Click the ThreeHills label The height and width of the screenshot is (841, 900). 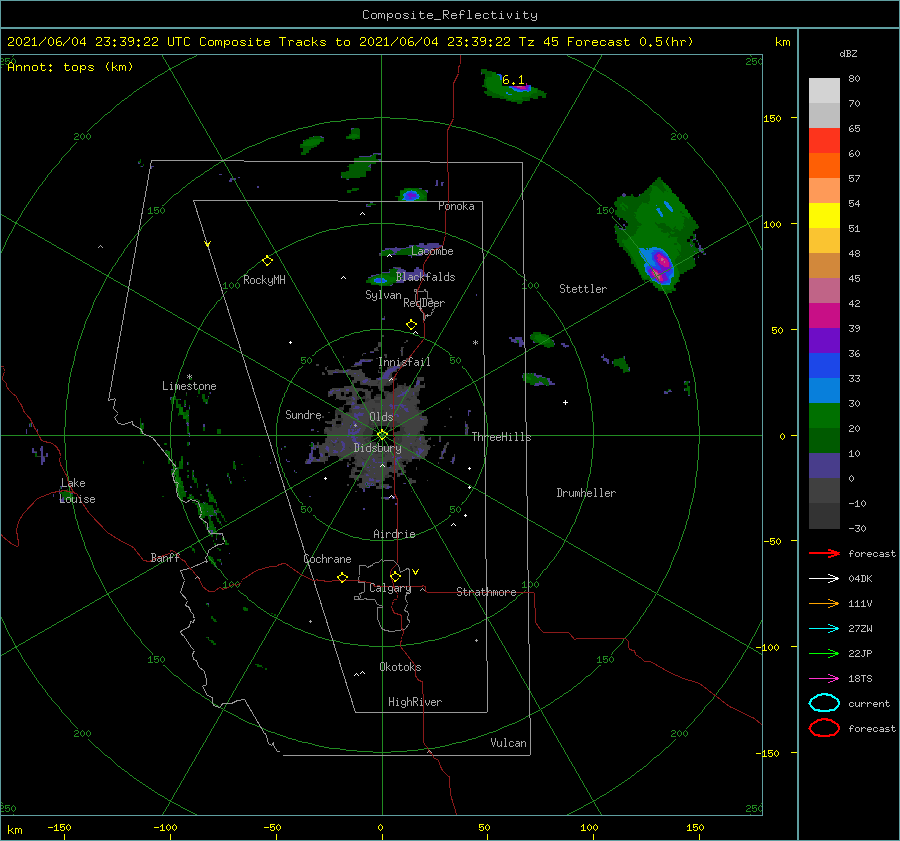(501, 437)
